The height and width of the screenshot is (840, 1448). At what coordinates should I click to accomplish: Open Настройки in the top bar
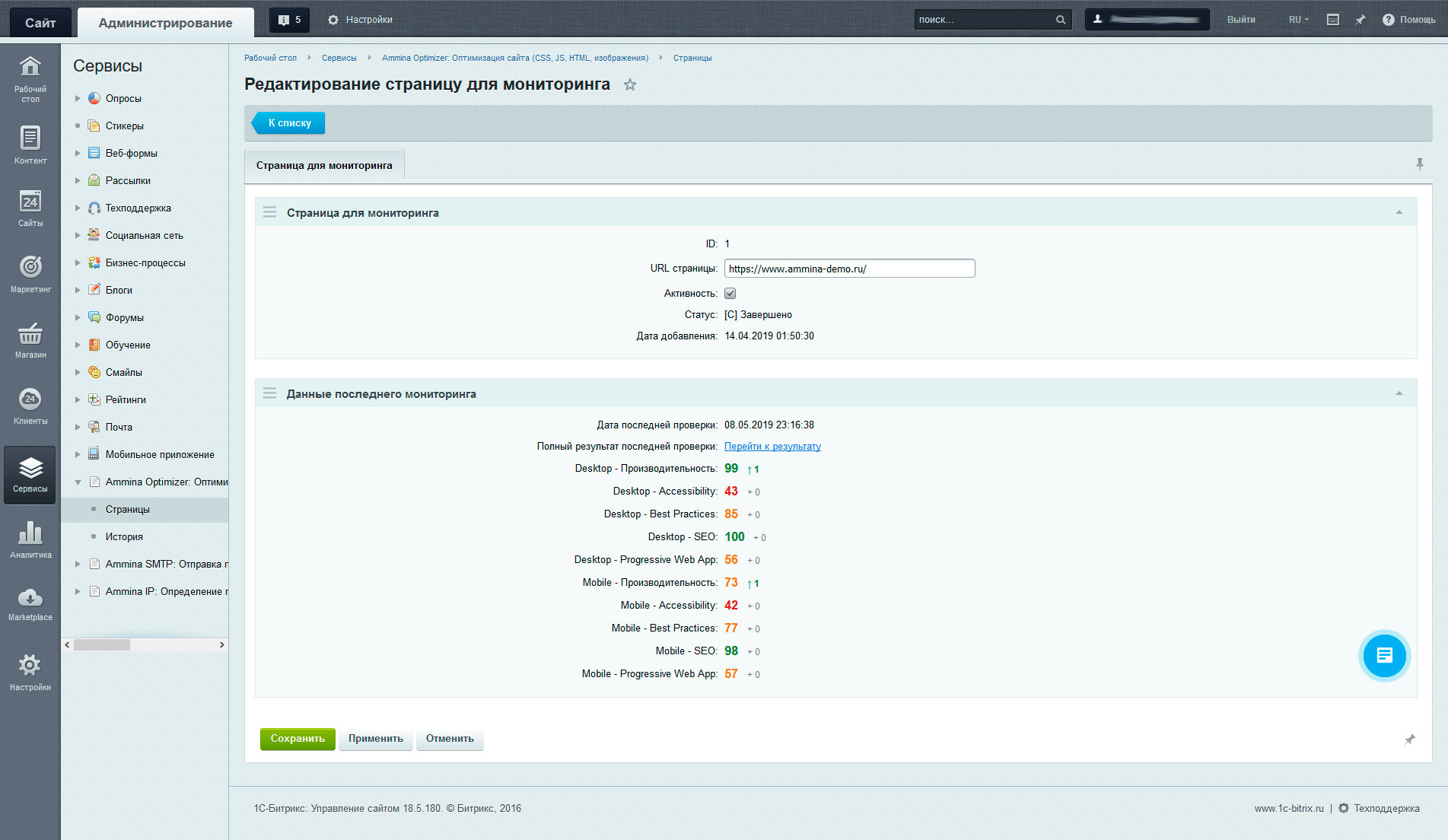click(x=360, y=20)
